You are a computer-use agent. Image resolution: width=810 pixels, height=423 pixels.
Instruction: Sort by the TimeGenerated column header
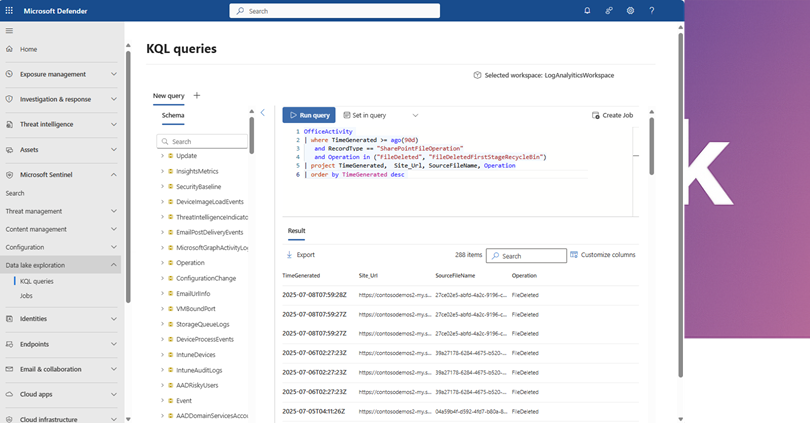click(x=301, y=276)
